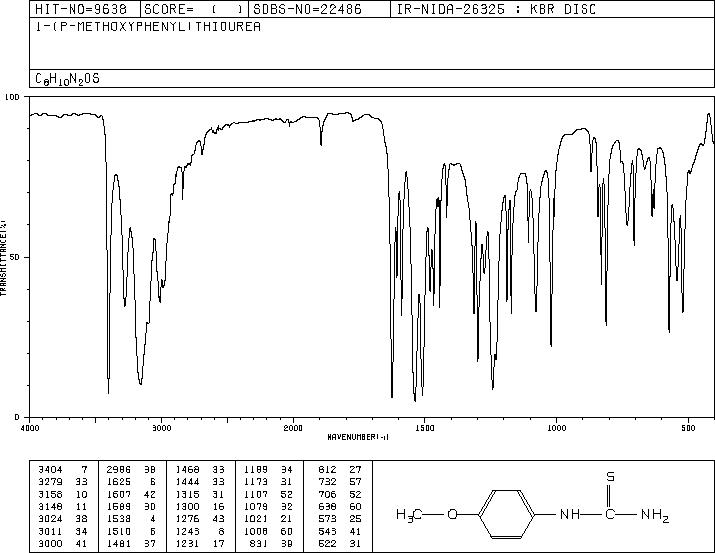Click the oxygen atom O in the structure
This screenshot has height=553, width=715.
(452, 515)
